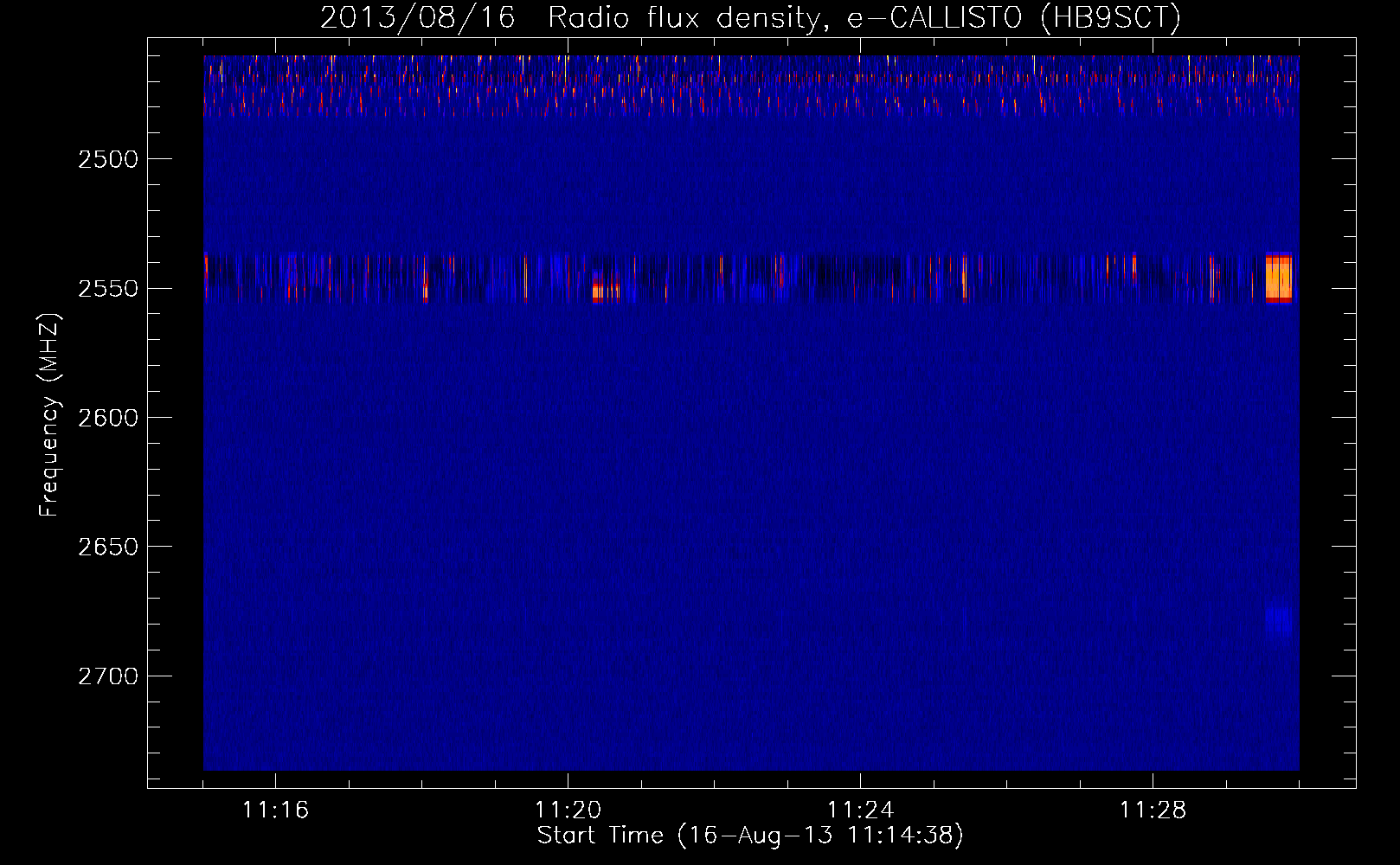
Task: Click the 11:20 time tick label
Action: (568, 811)
